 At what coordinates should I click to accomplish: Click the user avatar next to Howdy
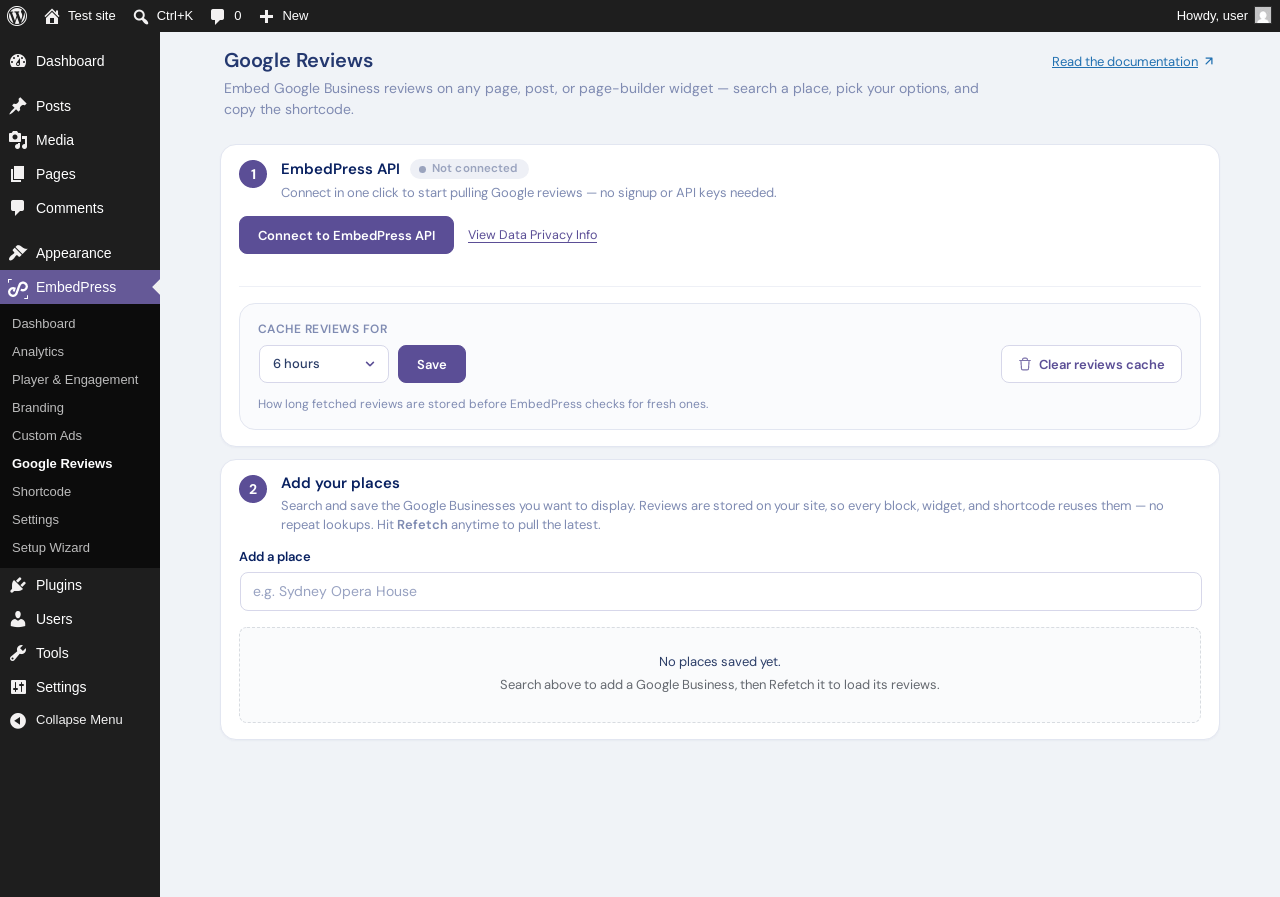click(1263, 15)
